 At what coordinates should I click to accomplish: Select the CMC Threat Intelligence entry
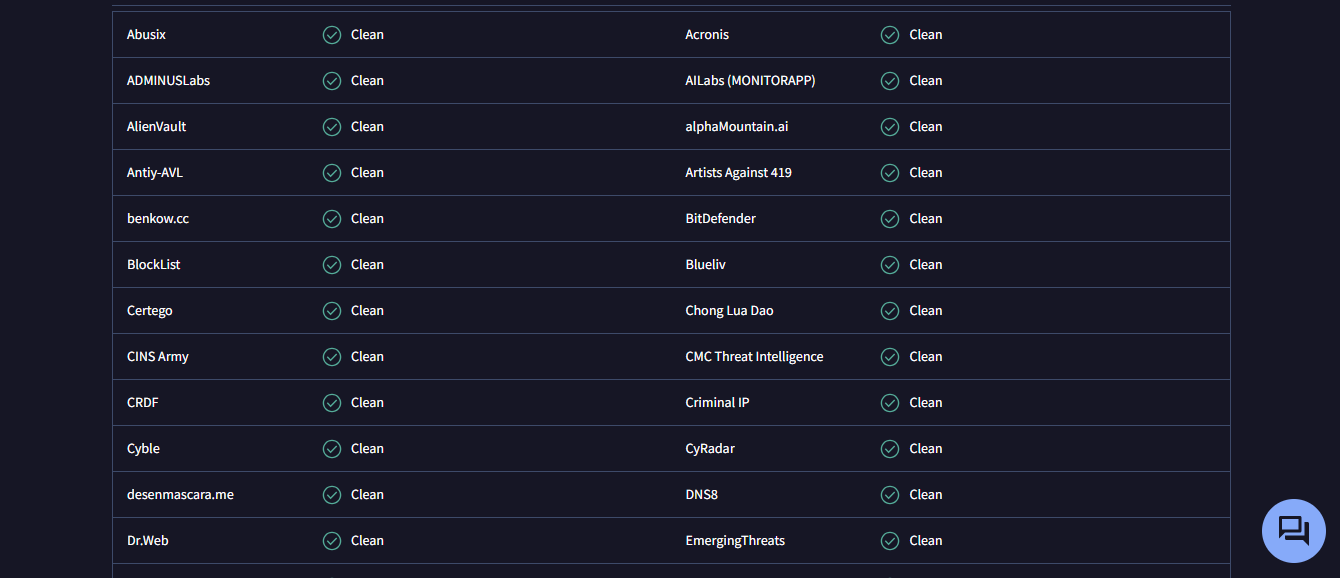(754, 357)
